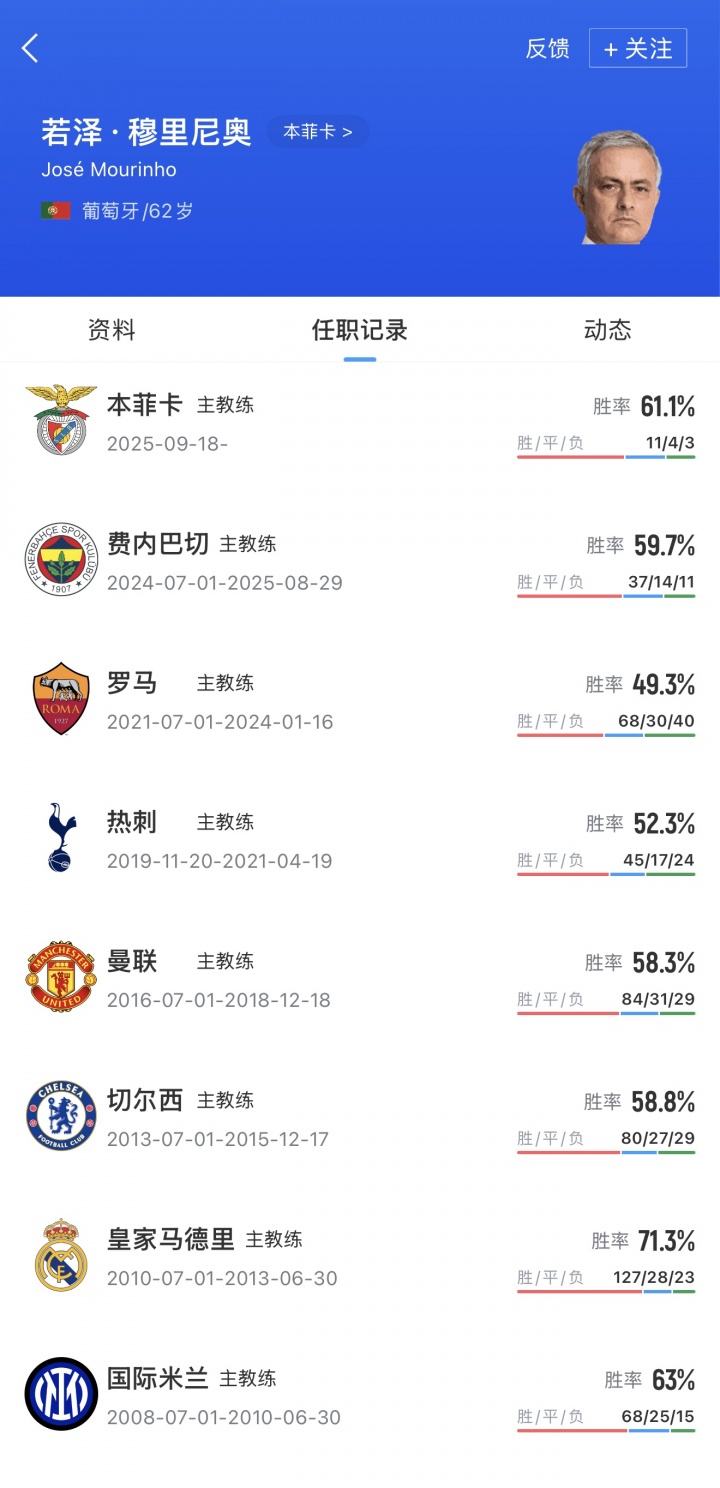
Task: Expand the 本菲卡 current club chip
Action: pos(318,132)
